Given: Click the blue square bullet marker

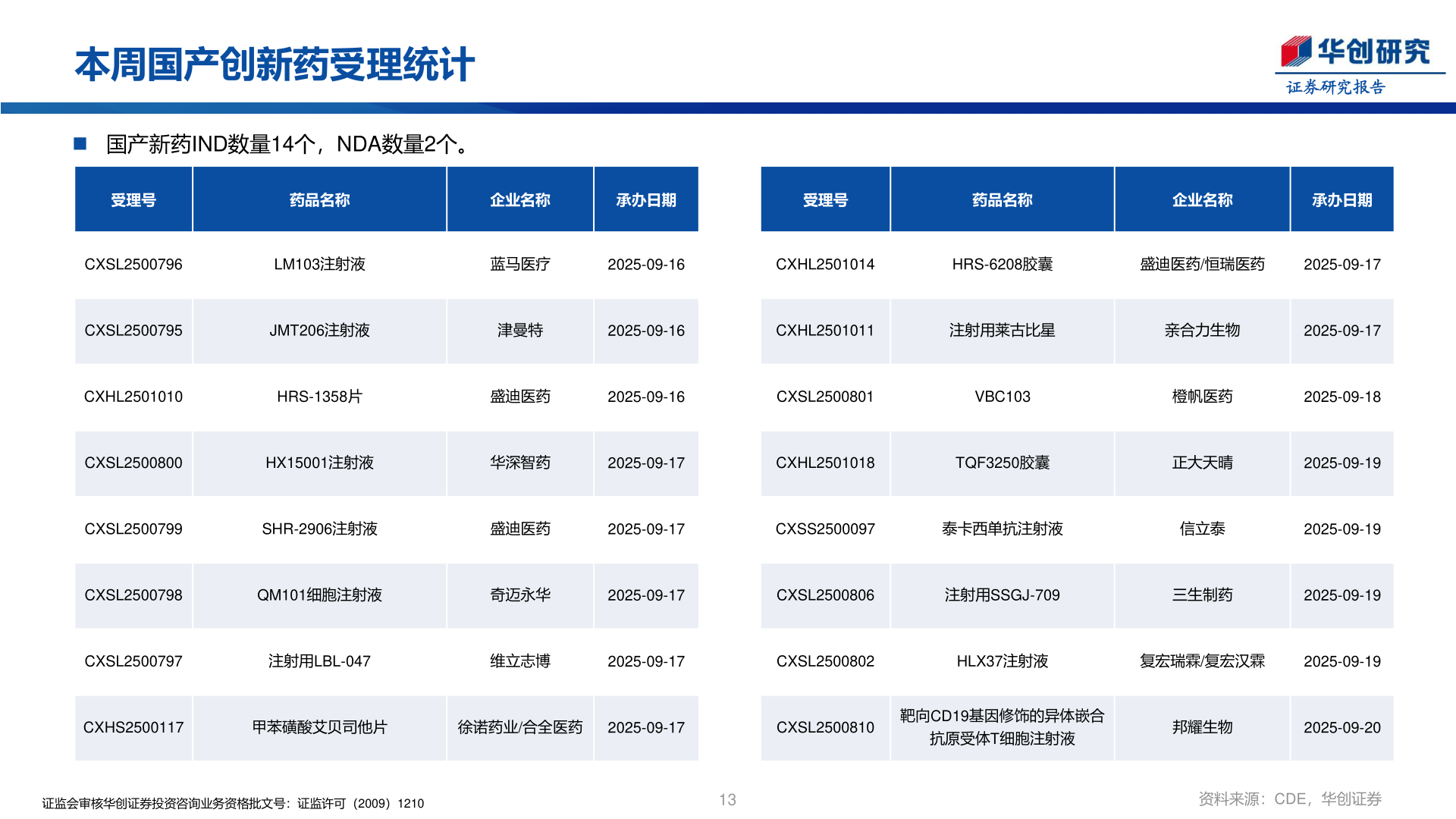Looking at the screenshot, I should point(80,143).
